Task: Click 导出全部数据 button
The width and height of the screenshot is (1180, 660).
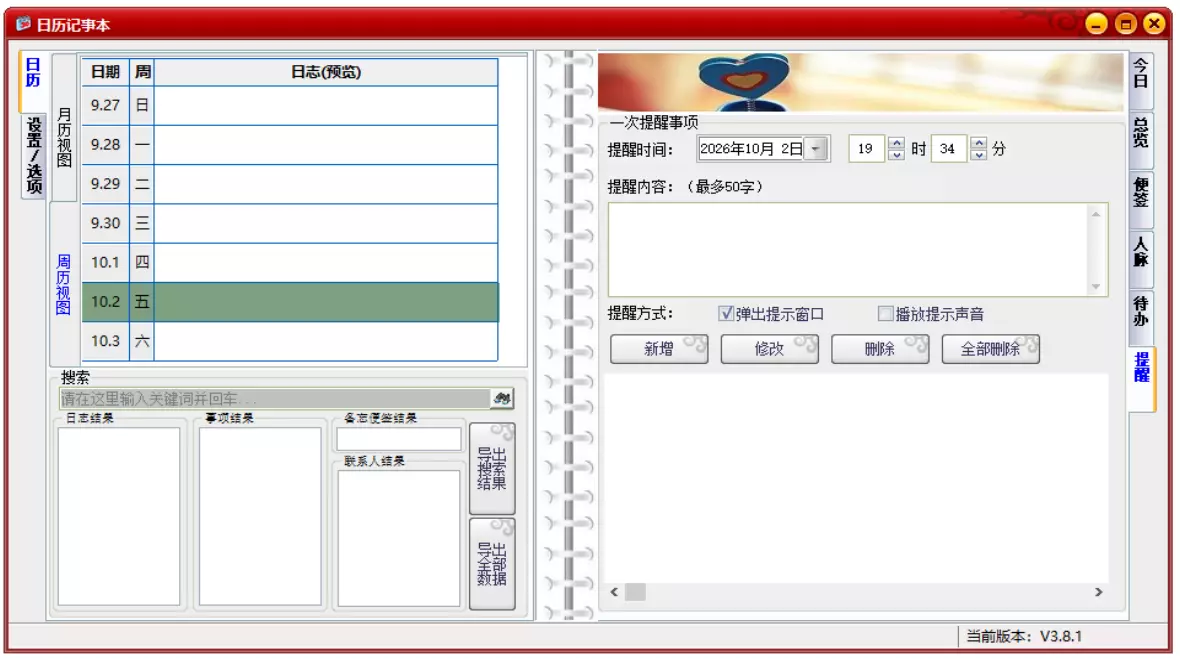Action: [x=492, y=564]
